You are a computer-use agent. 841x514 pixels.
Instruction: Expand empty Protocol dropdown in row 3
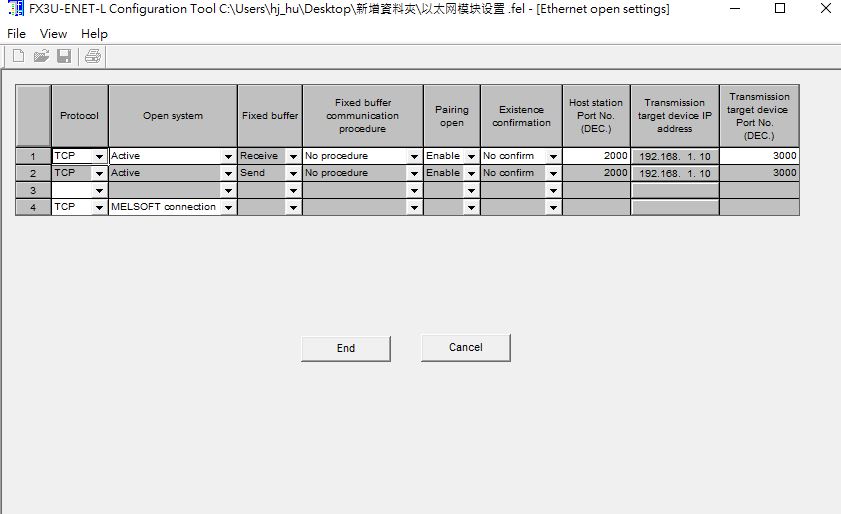99,191
